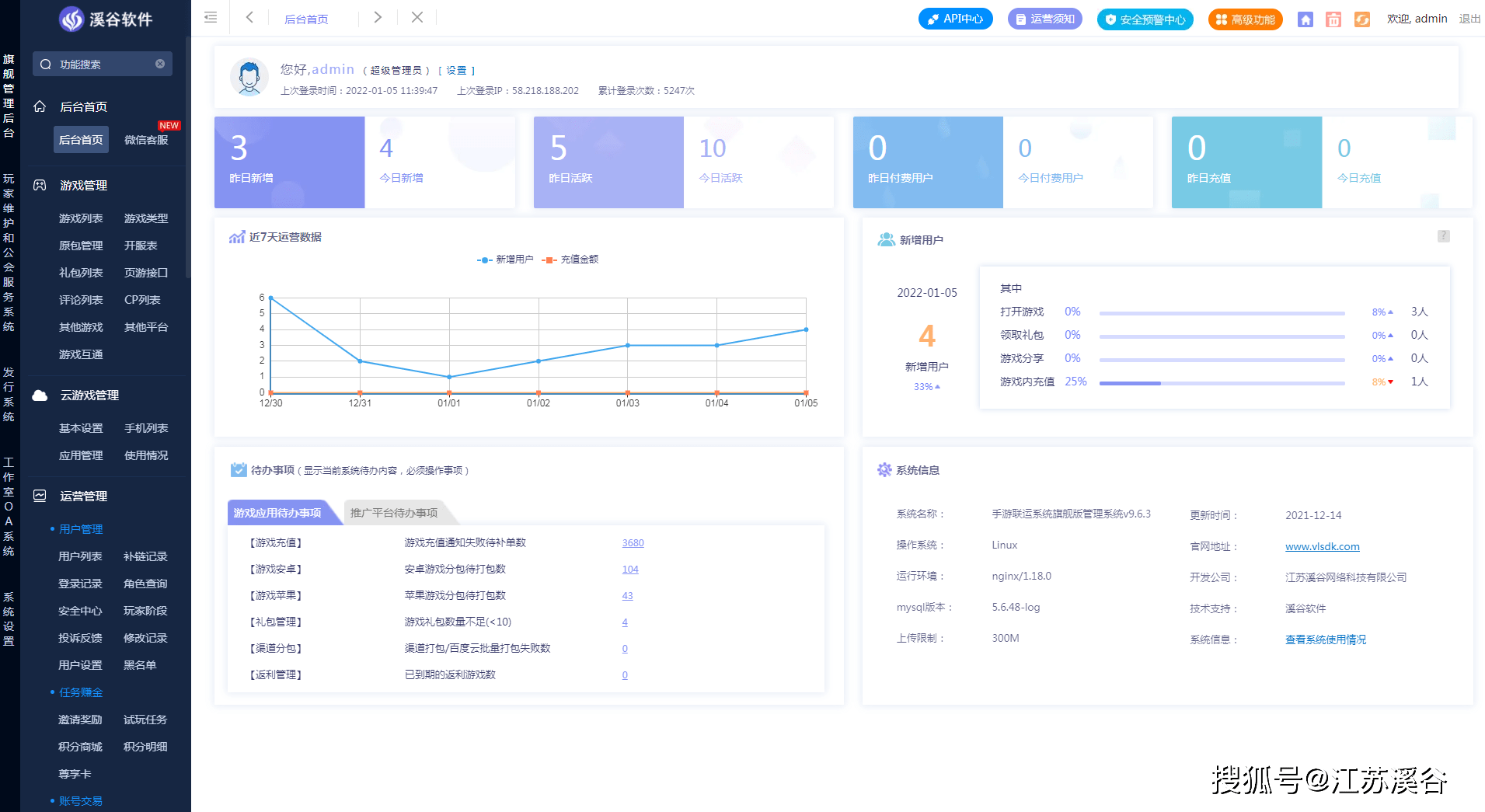Viewport: 1485px width, 812px height.
Task: Open the 游戏列表 menu item
Action: pos(81,218)
